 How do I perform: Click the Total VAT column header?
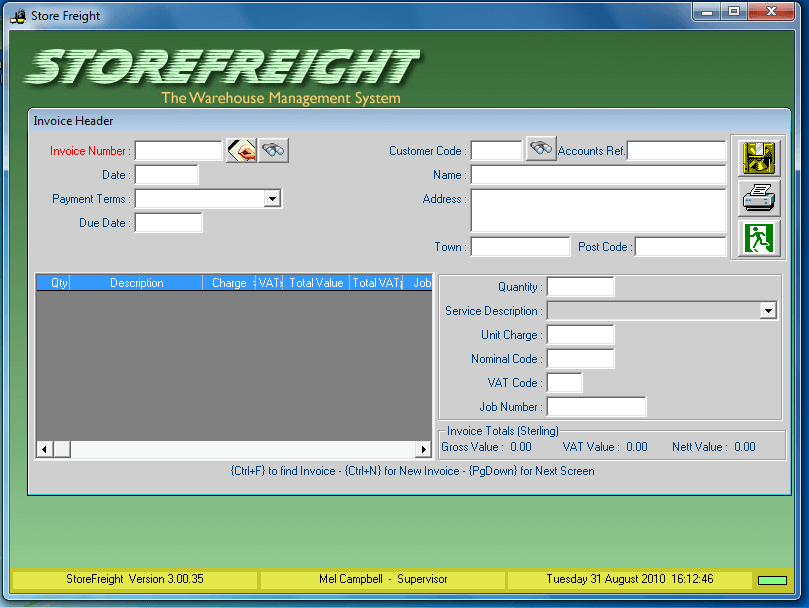376,283
